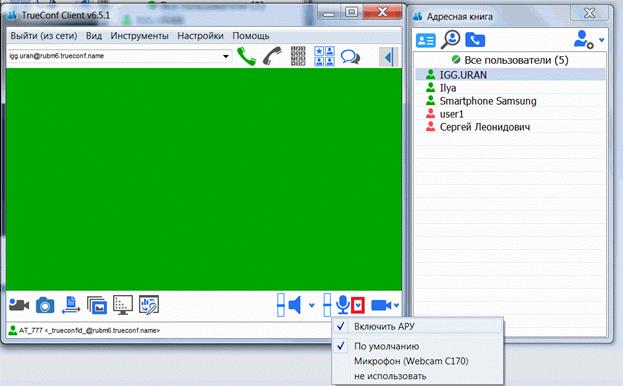Click the speaker volume slider
This screenshot has width=623, height=386.
click(281, 305)
